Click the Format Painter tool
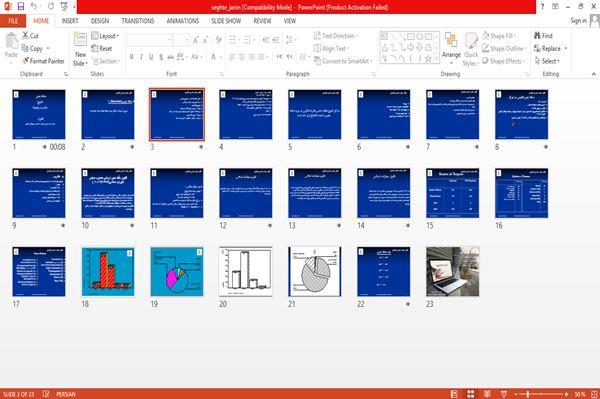This screenshot has height=399, width=600. click(43, 61)
